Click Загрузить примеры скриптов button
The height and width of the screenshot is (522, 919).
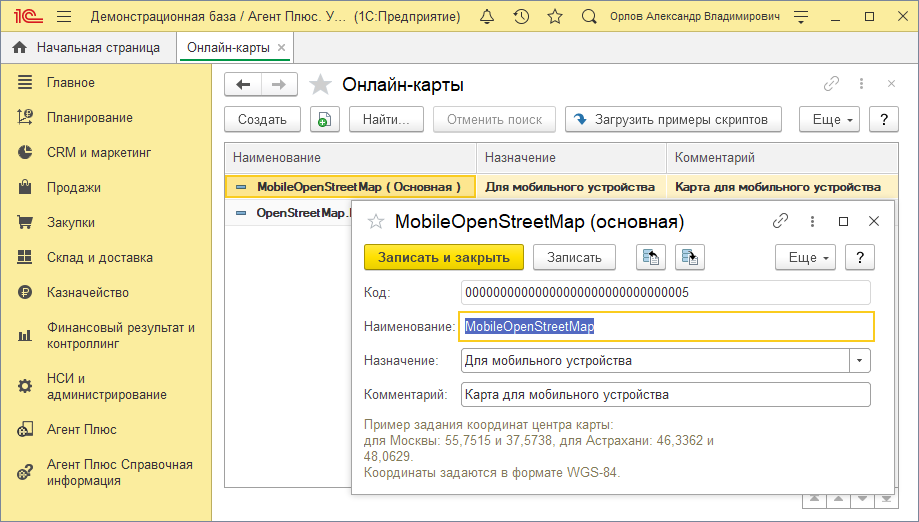[x=673, y=120]
